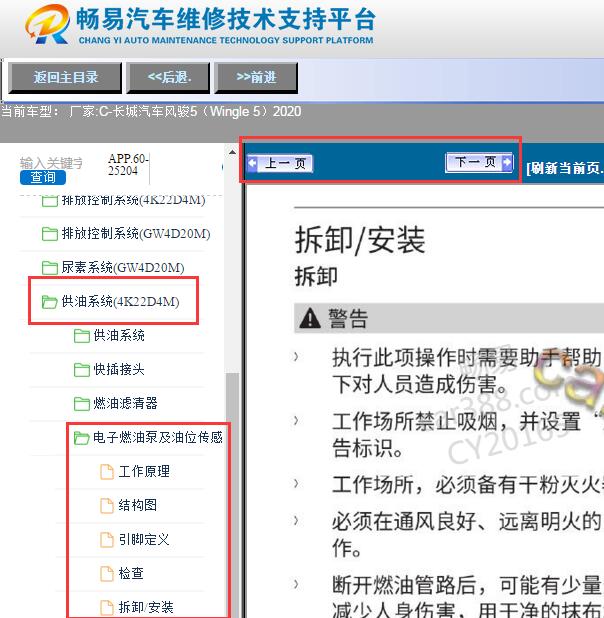This screenshot has width=604, height=618.
Task: Open folder icon of 快插接头
Action: (82, 370)
